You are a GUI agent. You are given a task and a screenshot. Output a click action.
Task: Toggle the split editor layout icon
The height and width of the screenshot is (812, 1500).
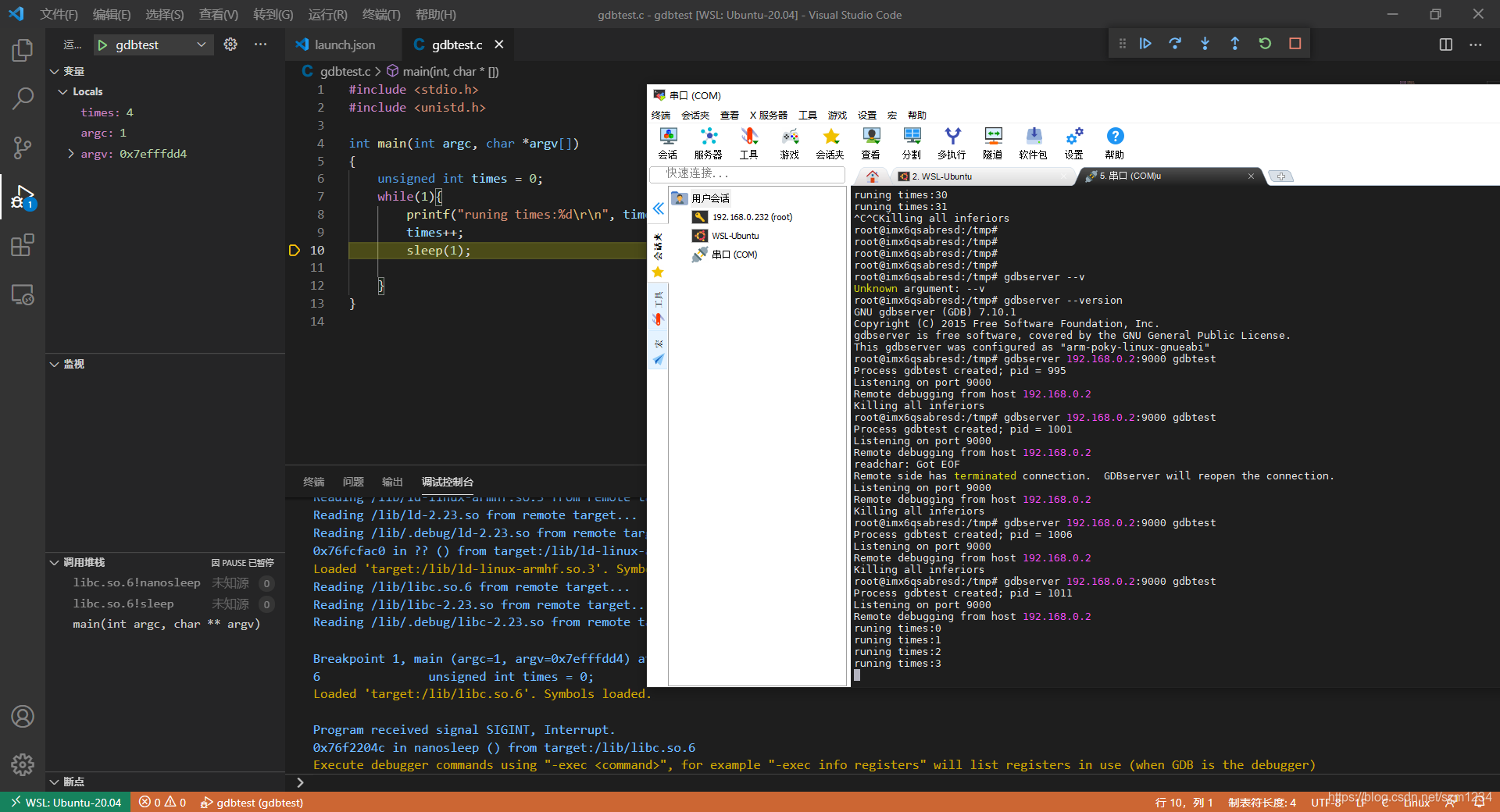tap(1446, 44)
